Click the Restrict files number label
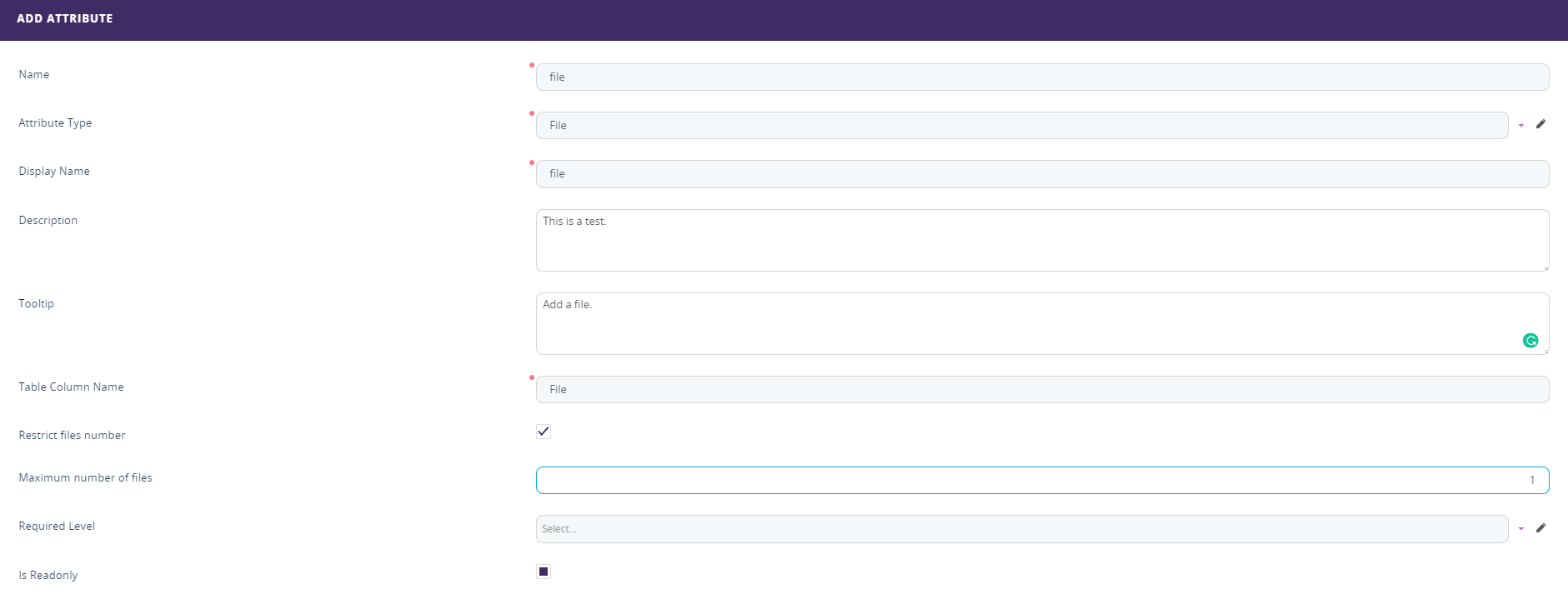Screen dimensions: 1568x609 [x=73, y=435]
